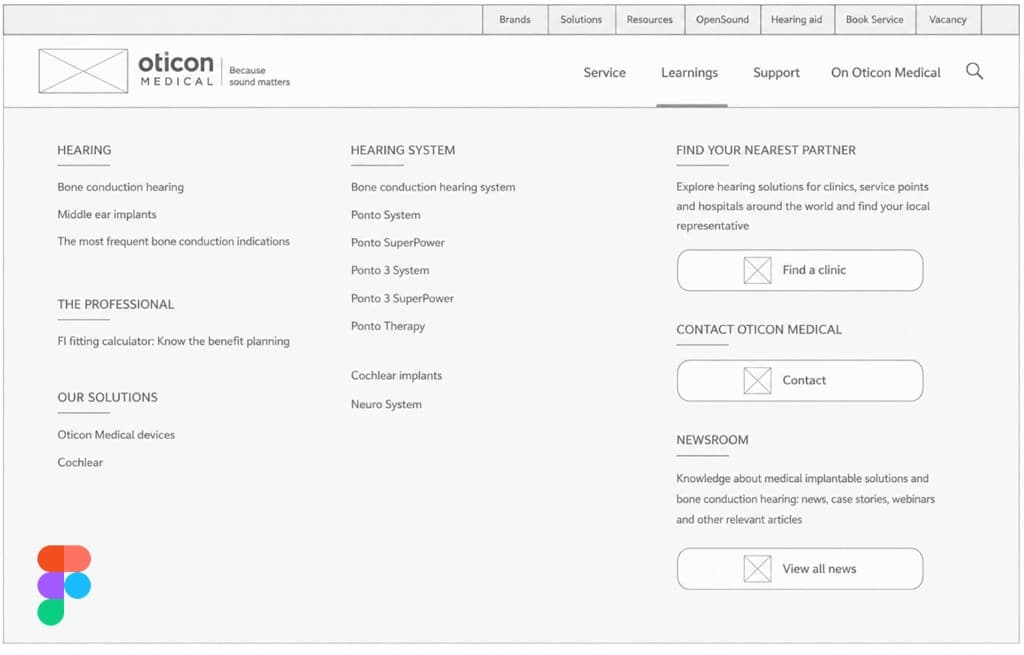The image size is (1024, 655).
Task: Click the image placeholder in View all news
Action: coord(758,569)
